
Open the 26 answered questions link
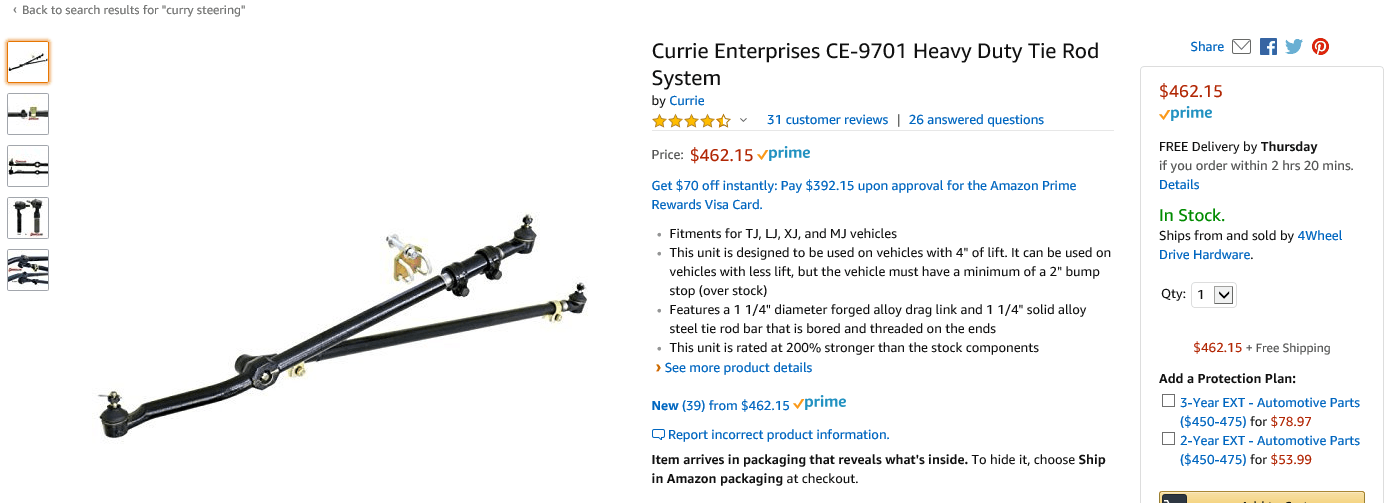pyautogui.click(x=976, y=120)
